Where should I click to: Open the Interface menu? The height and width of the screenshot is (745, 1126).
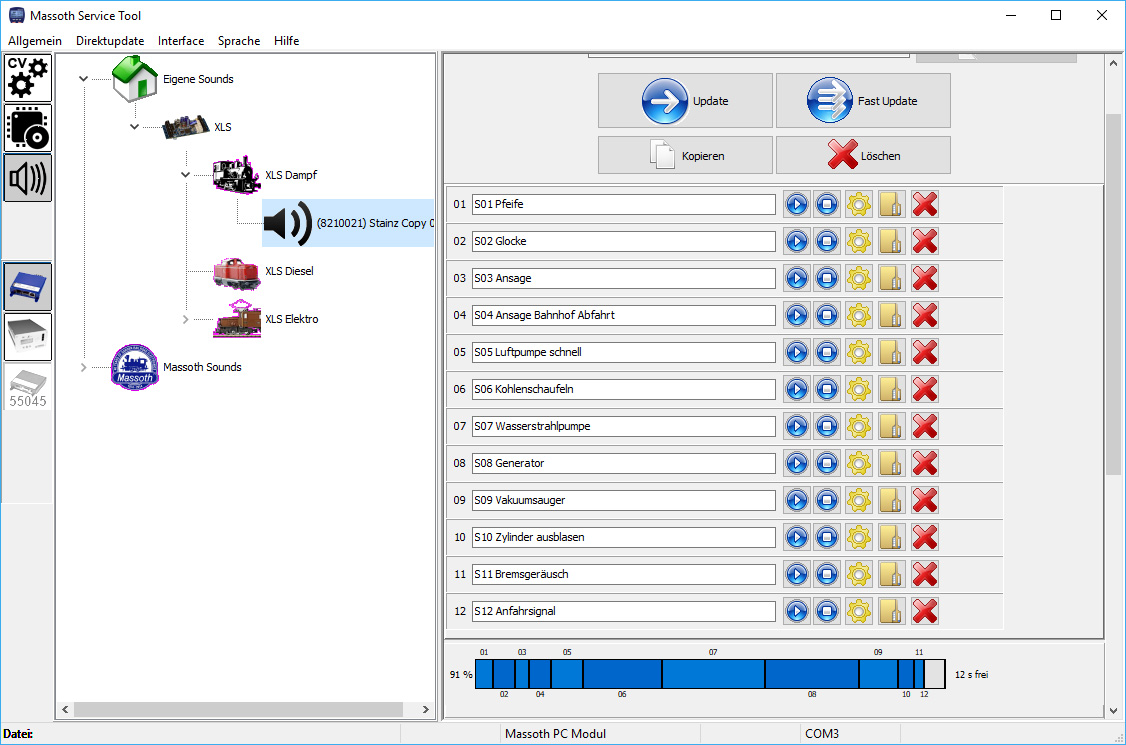click(x=181, y=41)
